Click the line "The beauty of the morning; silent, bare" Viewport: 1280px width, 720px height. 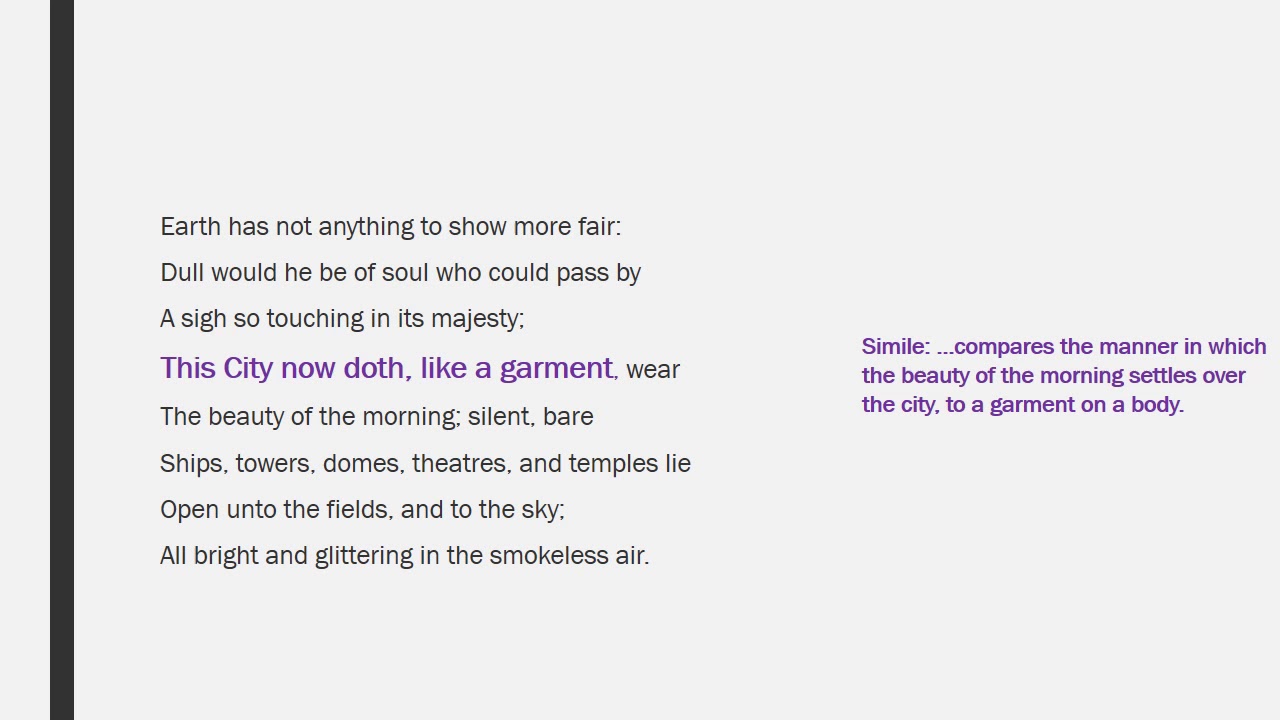point(376,417)
